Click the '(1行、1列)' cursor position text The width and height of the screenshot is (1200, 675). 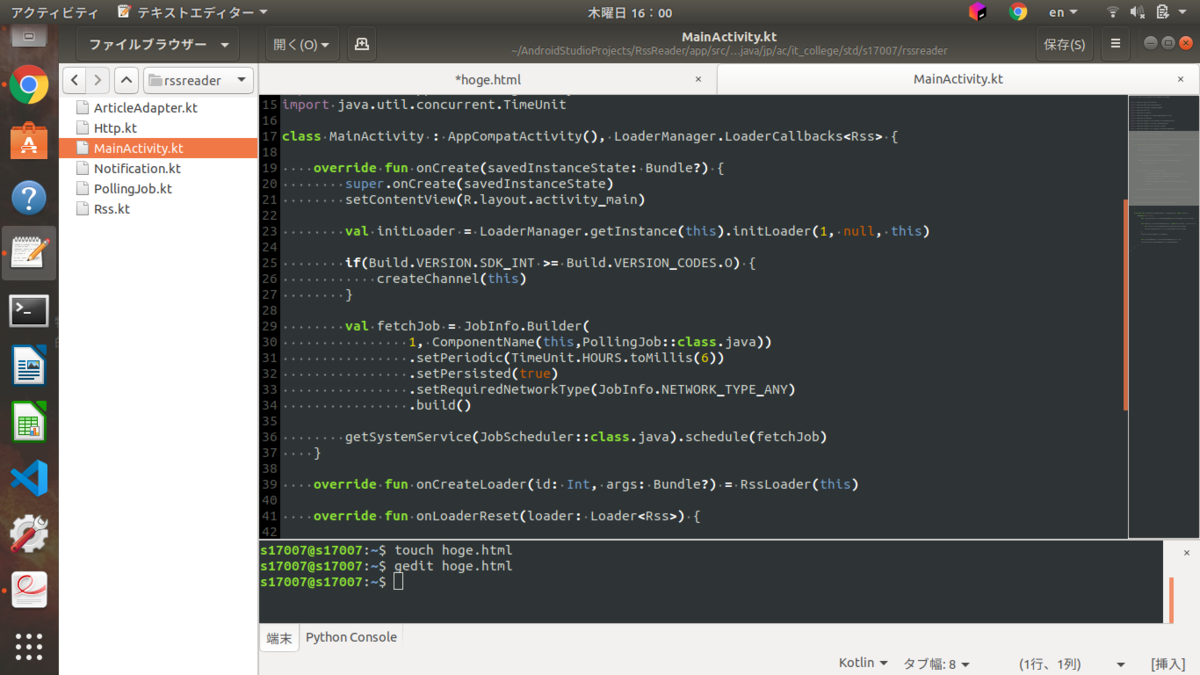click(x=1050, y=663)
